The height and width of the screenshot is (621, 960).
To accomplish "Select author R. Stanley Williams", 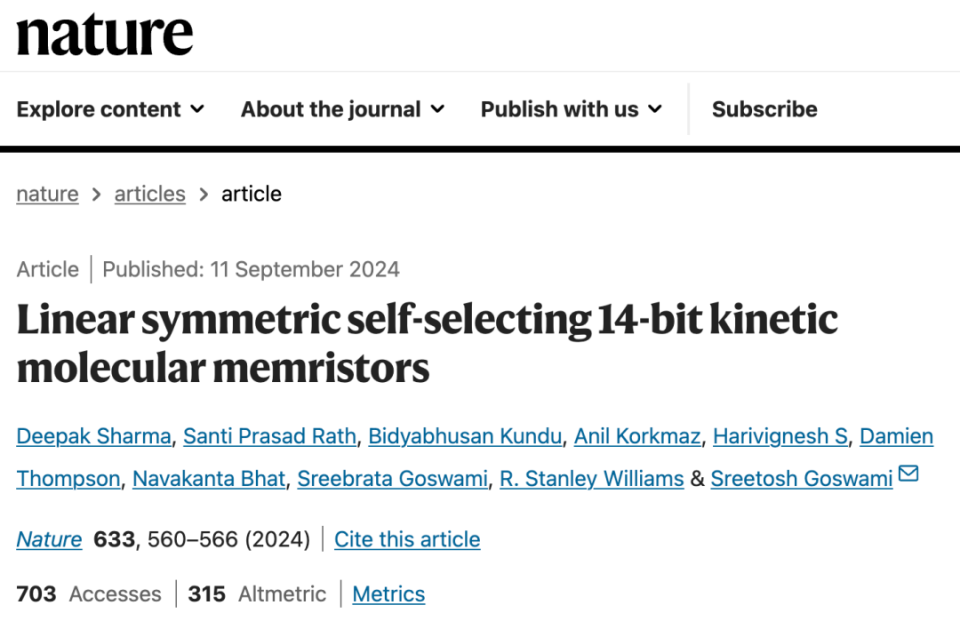I will (591, 479).
